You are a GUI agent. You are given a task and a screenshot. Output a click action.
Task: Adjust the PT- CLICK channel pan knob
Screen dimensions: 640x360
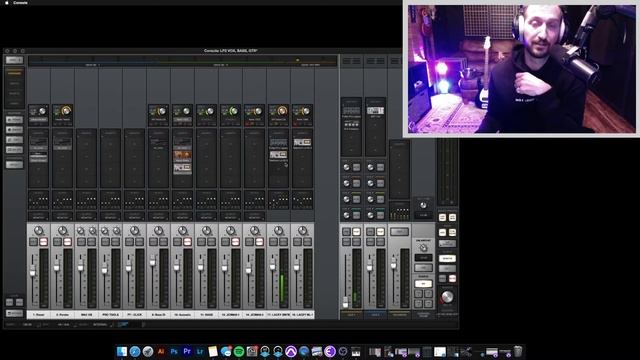(x=134, y=231)
